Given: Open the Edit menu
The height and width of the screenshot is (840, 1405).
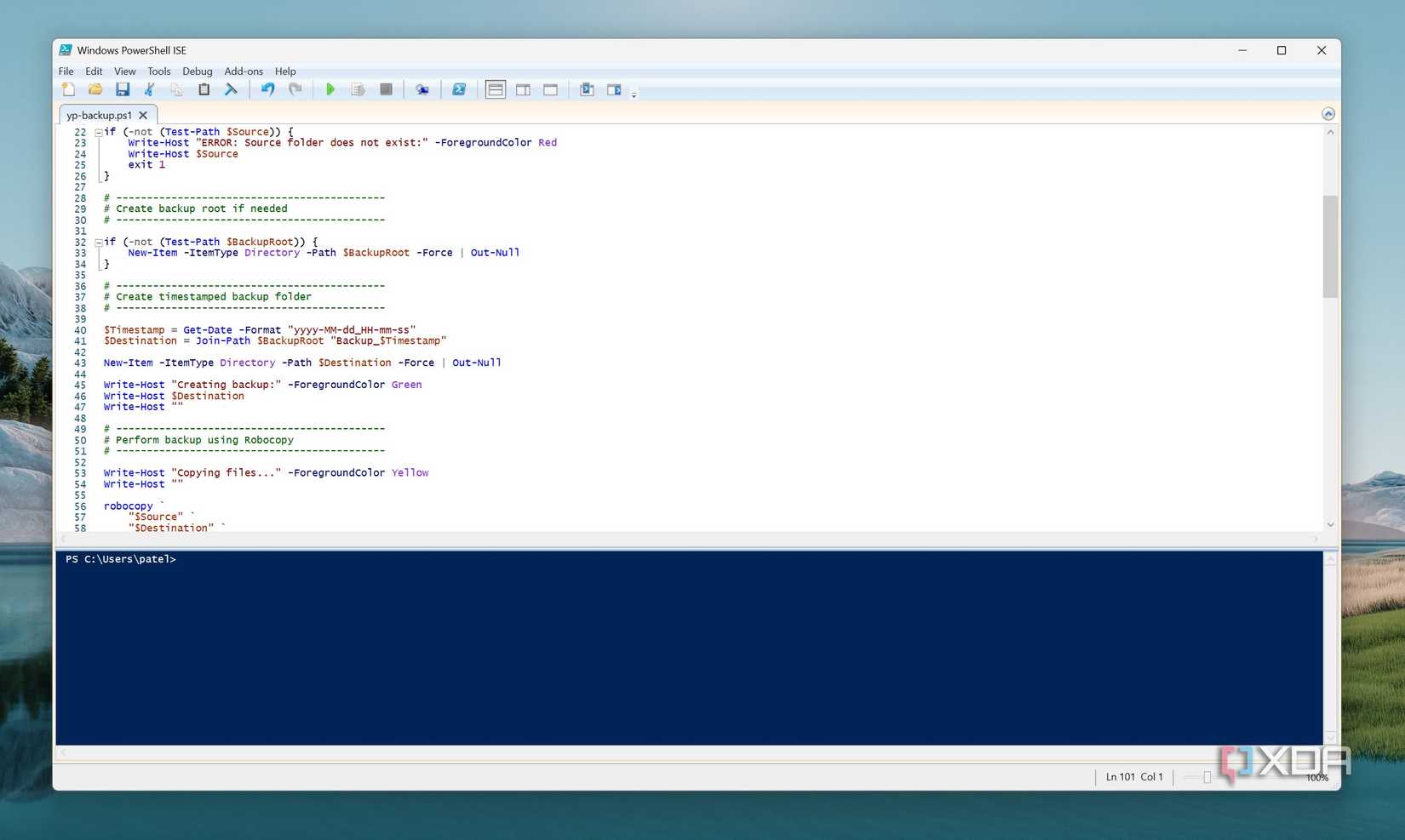Looking at the screenshot, I should (94, 71).
